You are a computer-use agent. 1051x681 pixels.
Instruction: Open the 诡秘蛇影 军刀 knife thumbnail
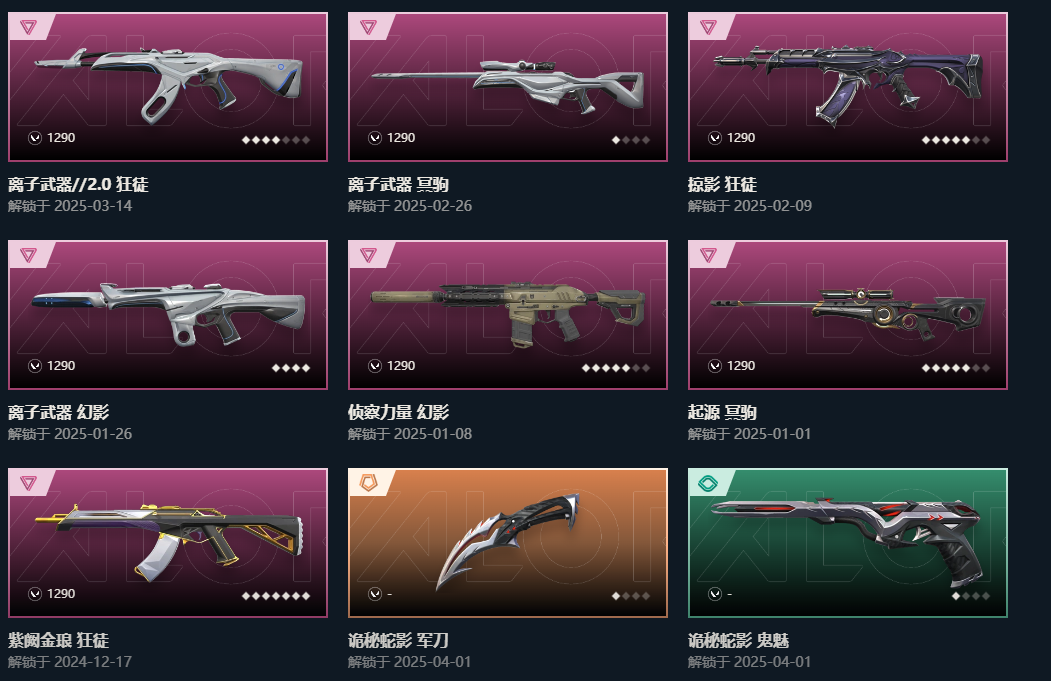508,543
